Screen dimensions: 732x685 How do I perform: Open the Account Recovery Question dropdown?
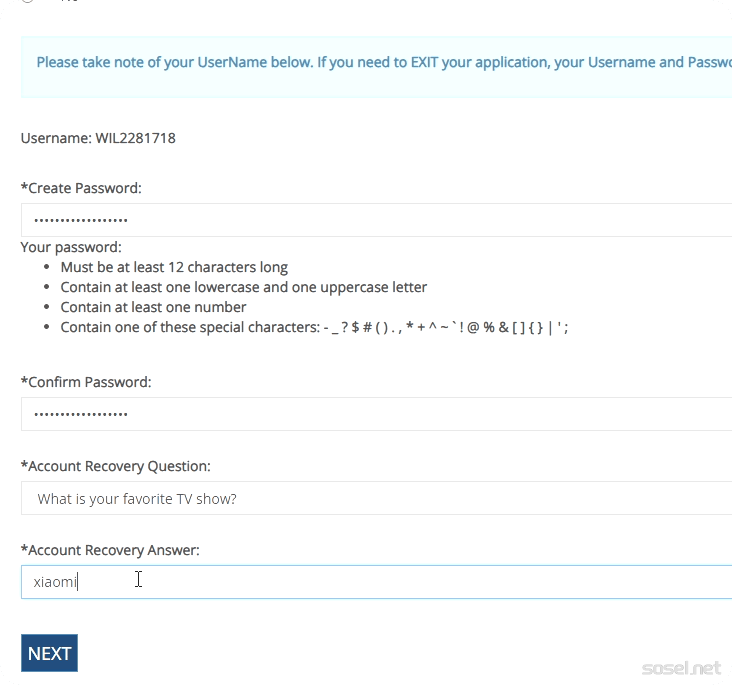(376, 498)
